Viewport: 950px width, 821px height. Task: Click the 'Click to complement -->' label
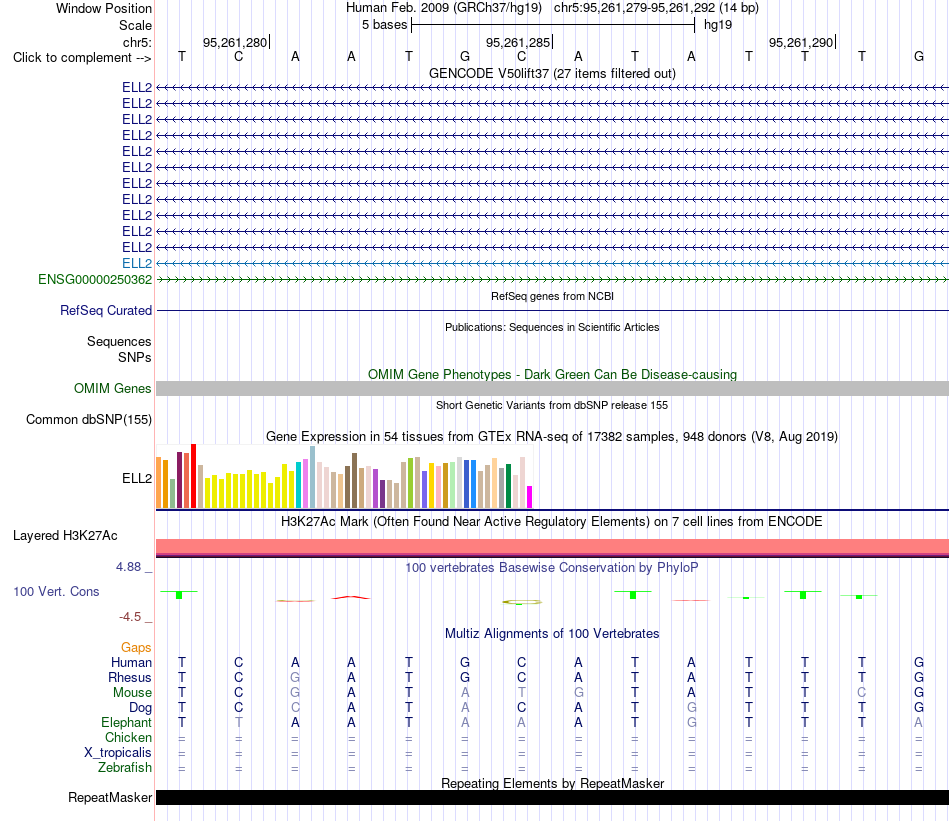(x=82, y=58)
